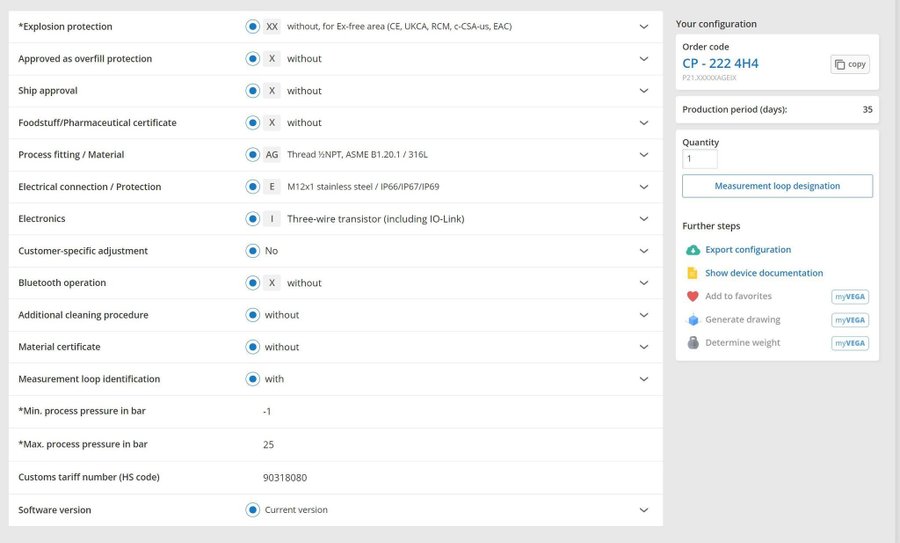The width and height of the screenshot is (900, 543).
Task: Click the myVEGA badge beside Determine weight
Action: [849, 343]
